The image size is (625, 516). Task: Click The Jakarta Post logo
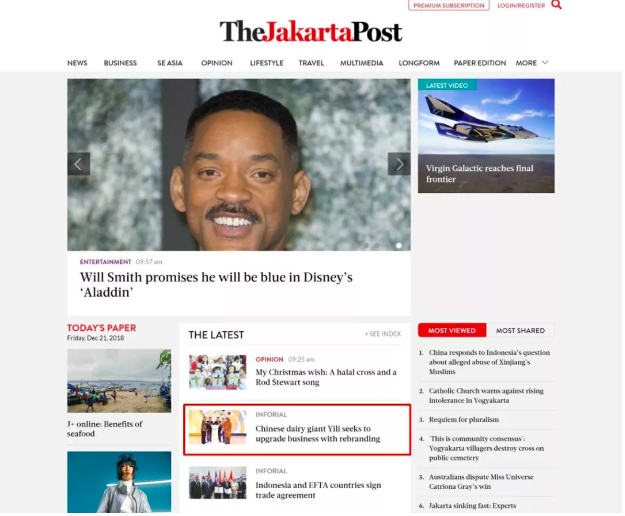pos(311,31)
